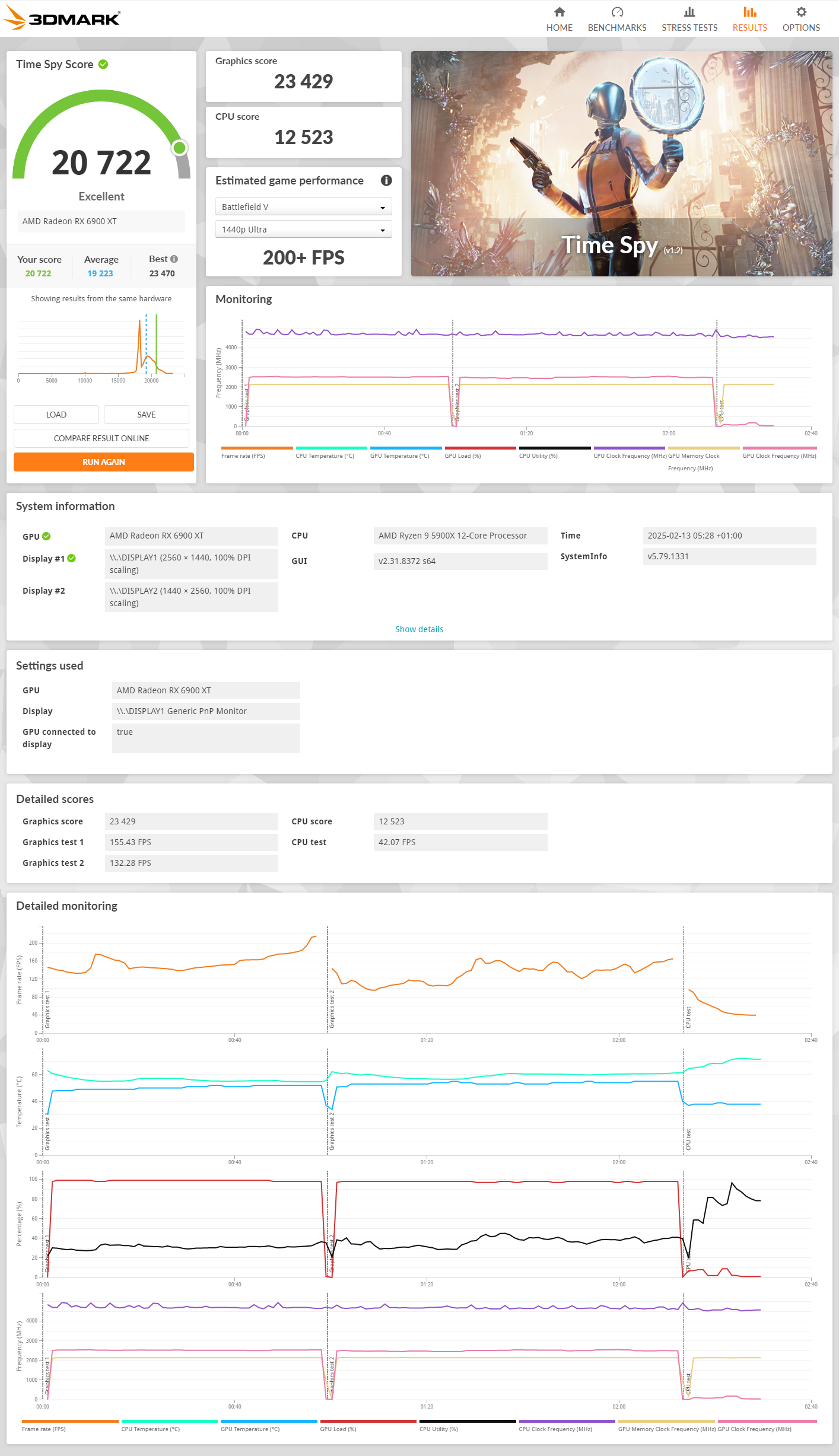Open the Home icon tab
This screenshot has width=839, height=1456.
[x=560, y=12]
